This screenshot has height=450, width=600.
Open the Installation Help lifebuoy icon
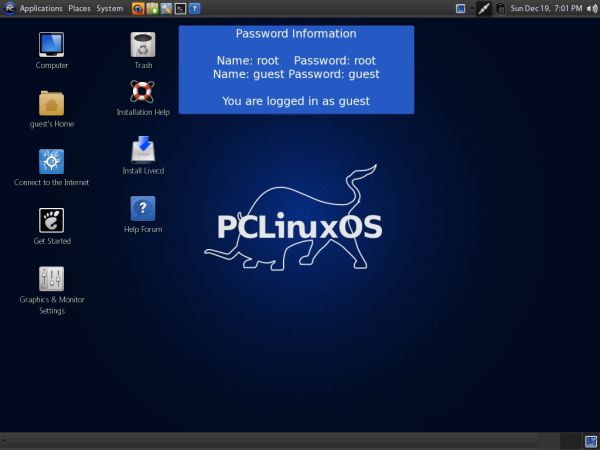[142, 91]
